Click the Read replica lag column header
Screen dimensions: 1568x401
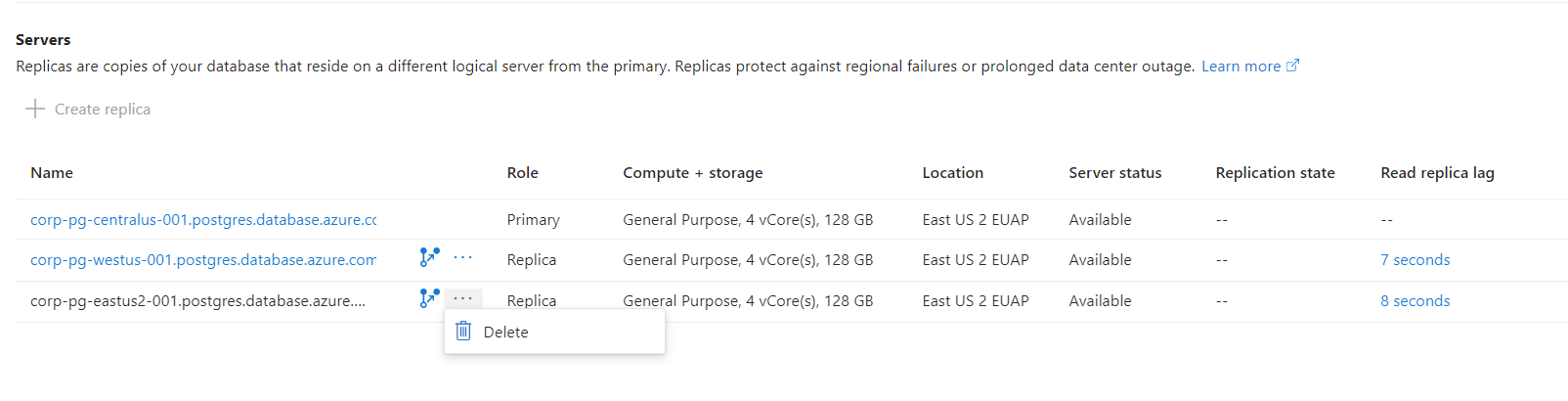1436,173
